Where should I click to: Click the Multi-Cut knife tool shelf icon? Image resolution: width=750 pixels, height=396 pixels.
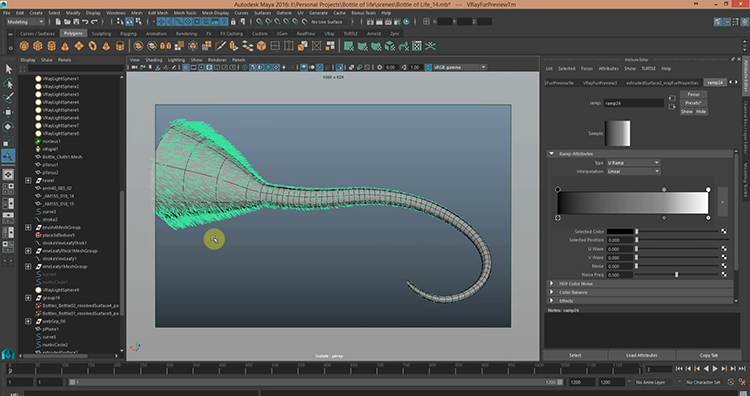pos(220,46)
